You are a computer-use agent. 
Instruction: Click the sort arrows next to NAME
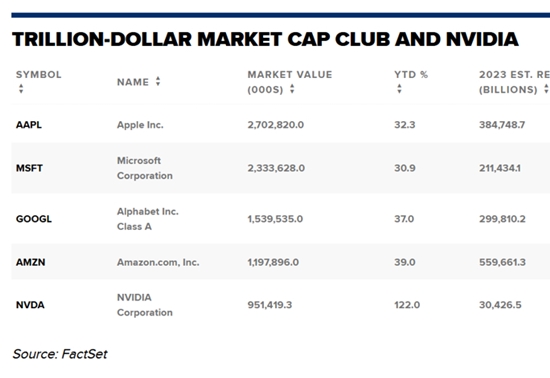(158, 81)
